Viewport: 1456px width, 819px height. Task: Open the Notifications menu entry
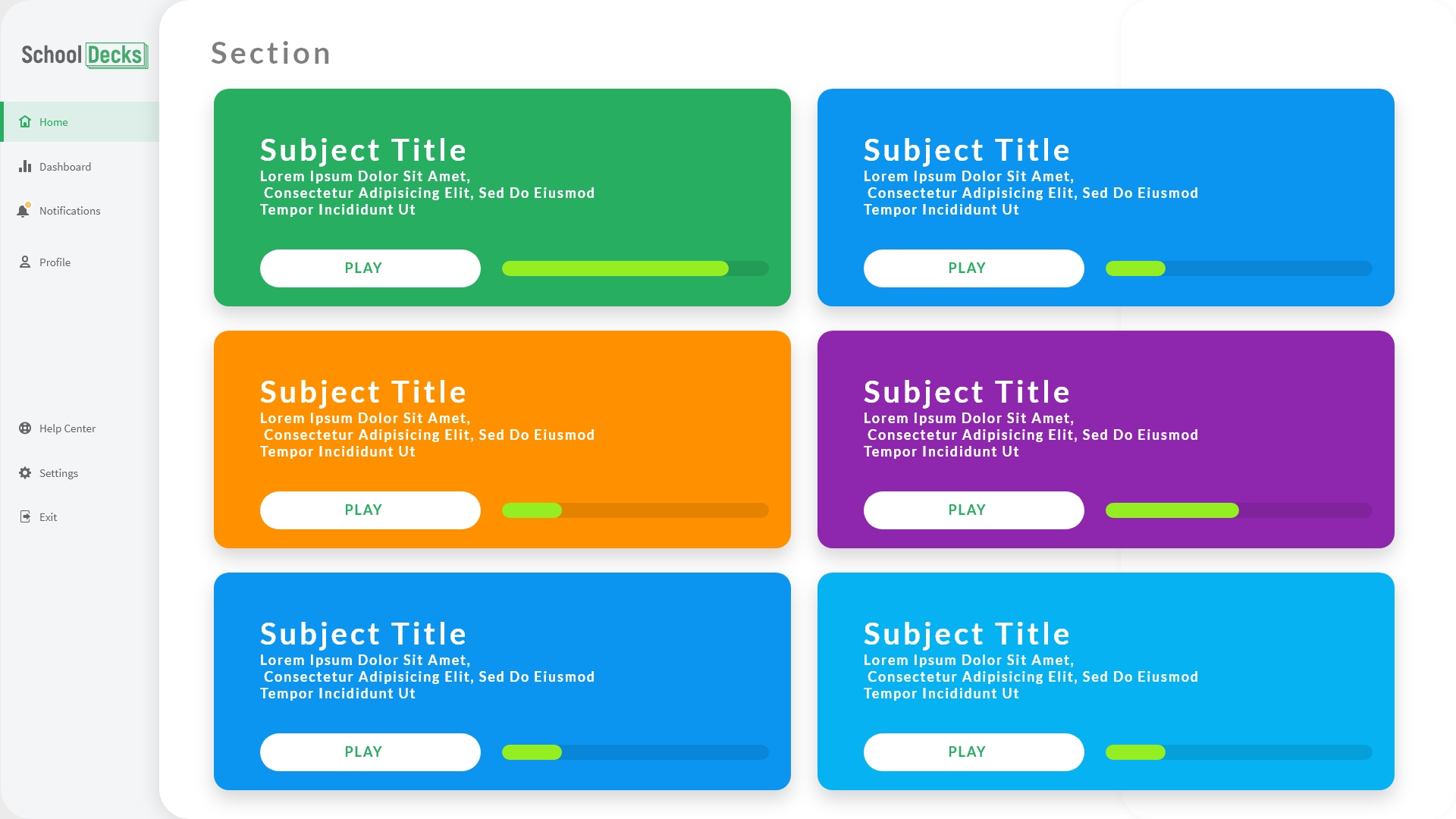pyautogui.click(x=70, y=211)
